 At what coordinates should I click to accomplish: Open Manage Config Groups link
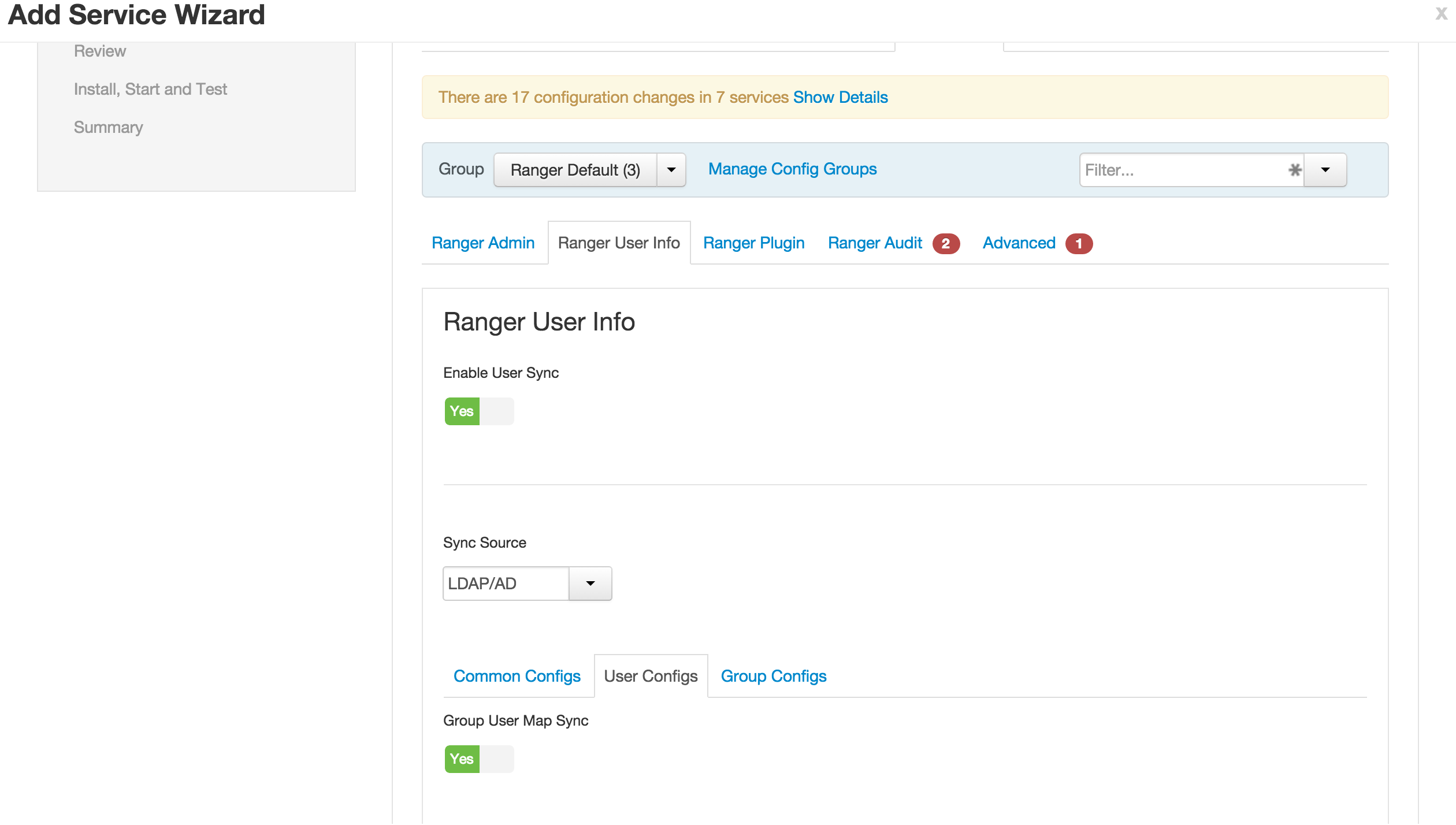tap(793, 169)
